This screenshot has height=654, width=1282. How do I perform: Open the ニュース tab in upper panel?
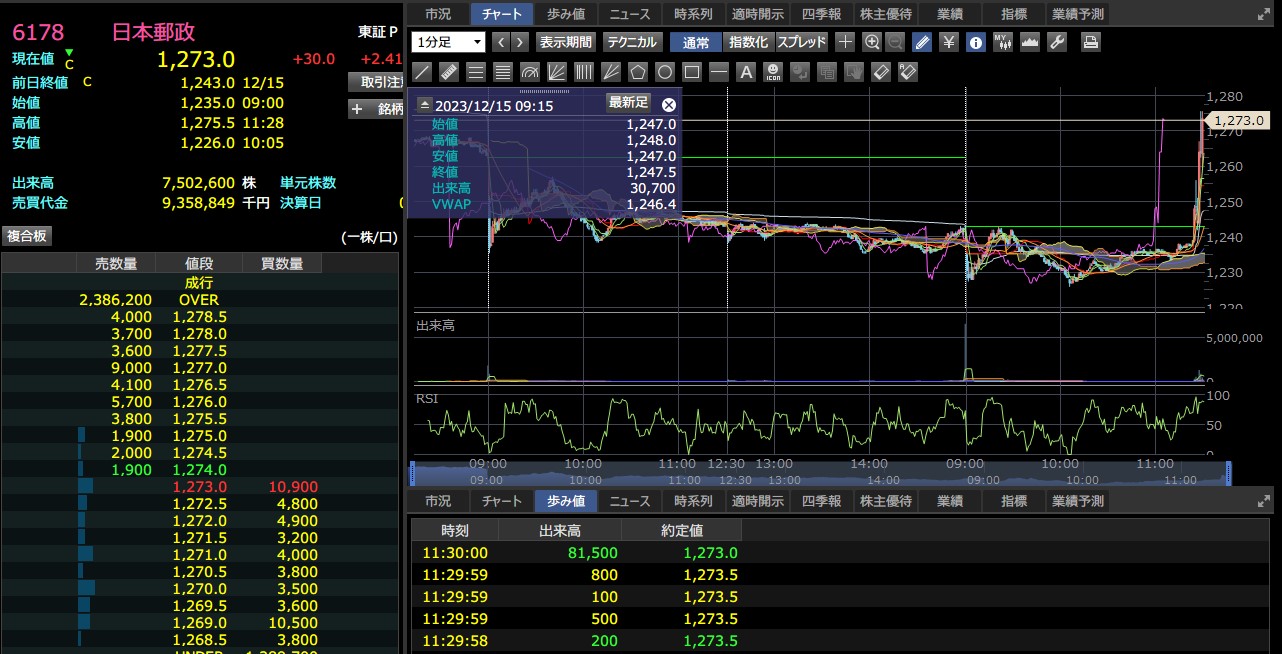tap(630, 14)
